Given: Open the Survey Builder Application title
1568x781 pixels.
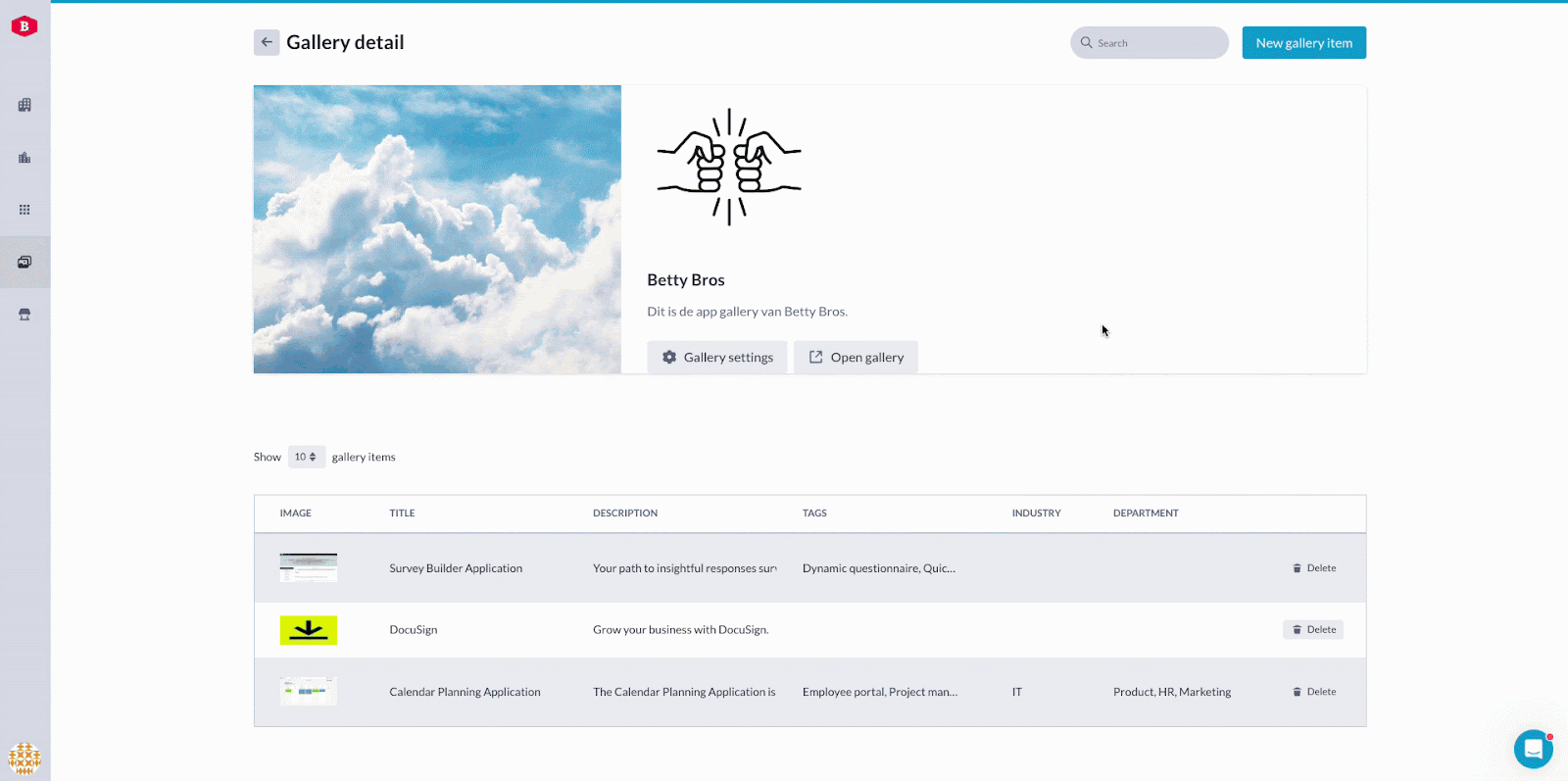Looking at the screenshot, I should (456, 568).
